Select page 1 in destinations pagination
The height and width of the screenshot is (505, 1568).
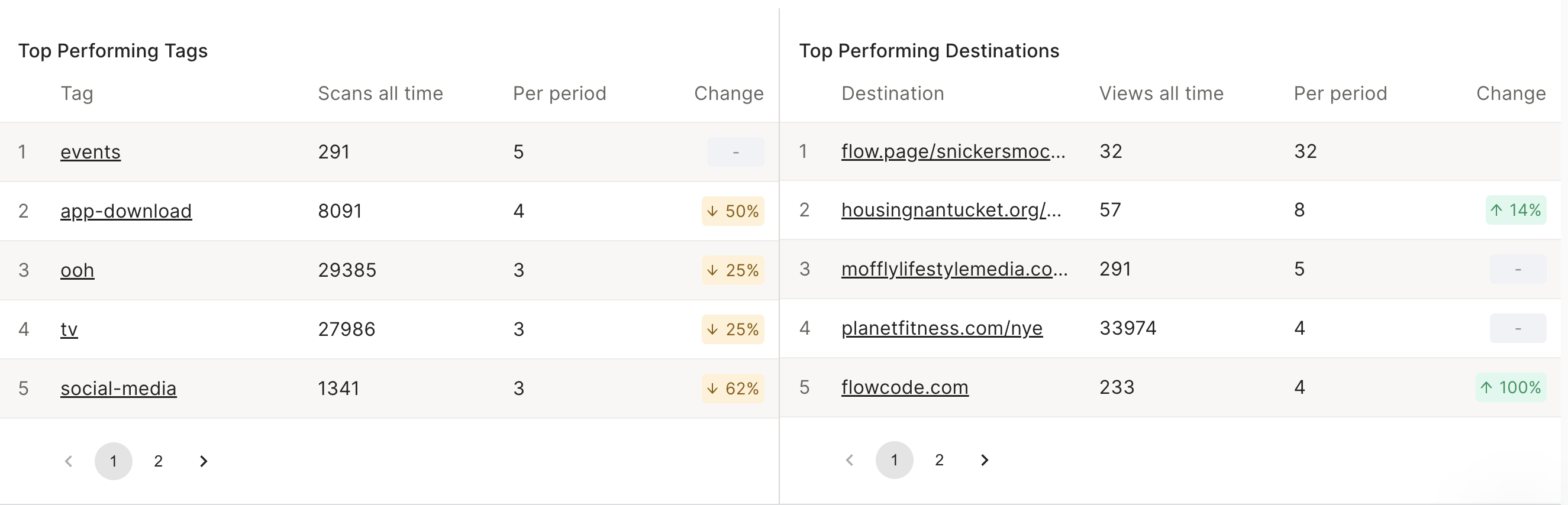click(894, 461)
